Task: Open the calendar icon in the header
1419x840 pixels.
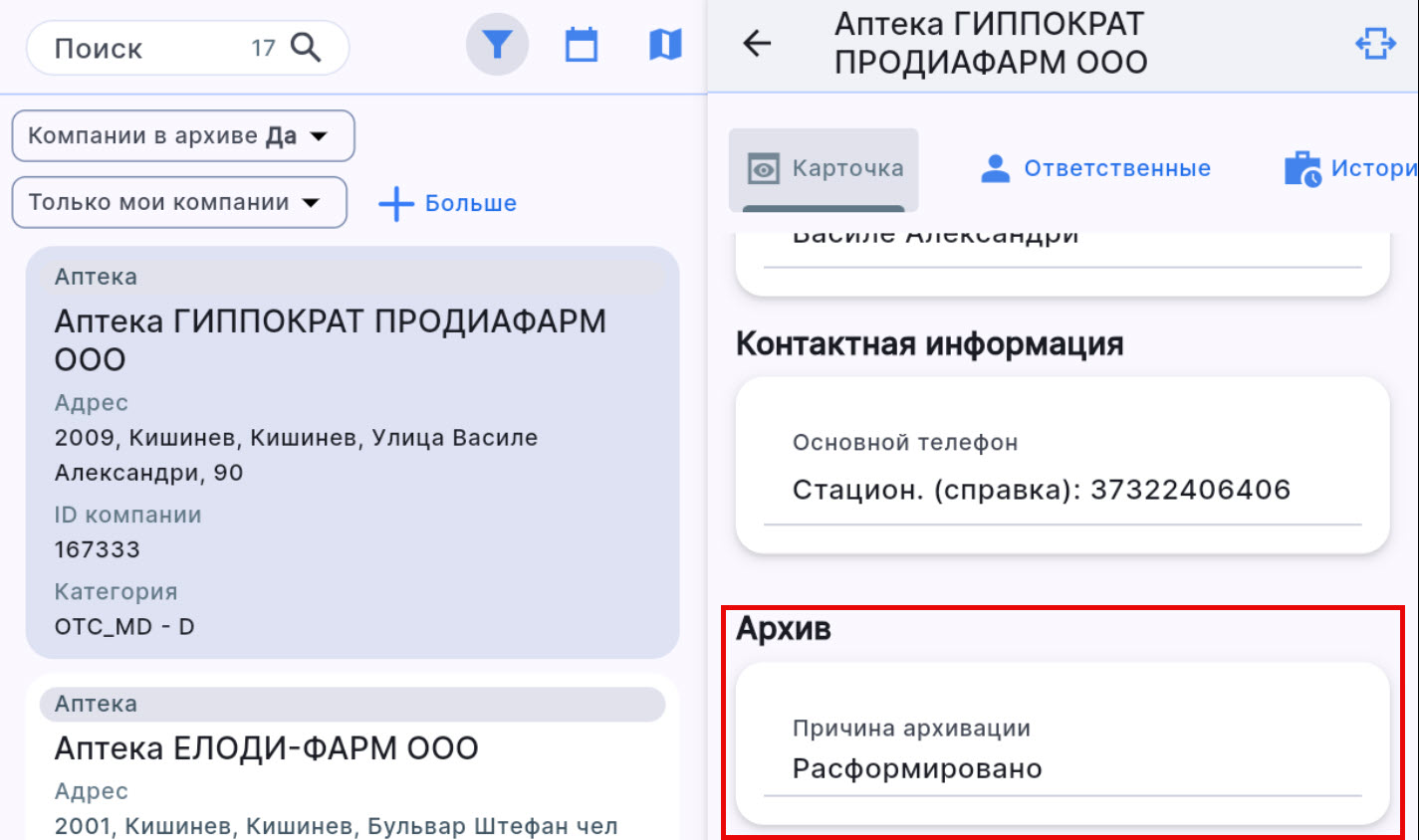Action: [582, 43]
